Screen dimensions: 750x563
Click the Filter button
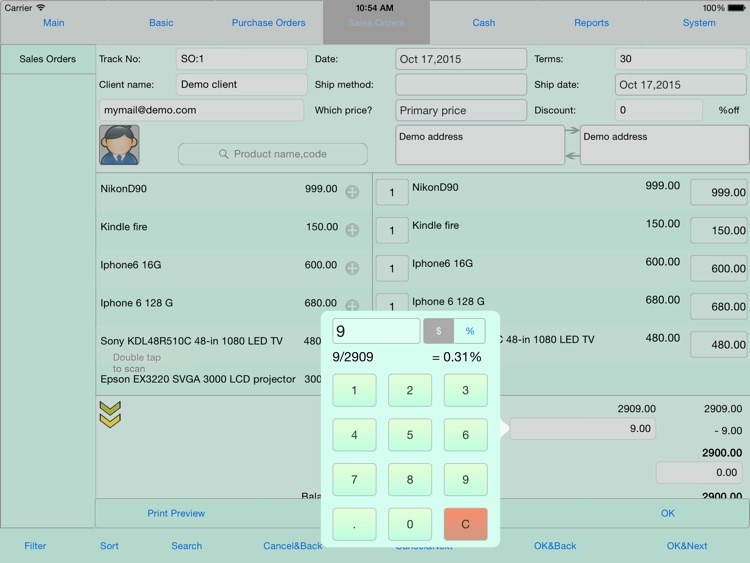click(x=35, y=546)
